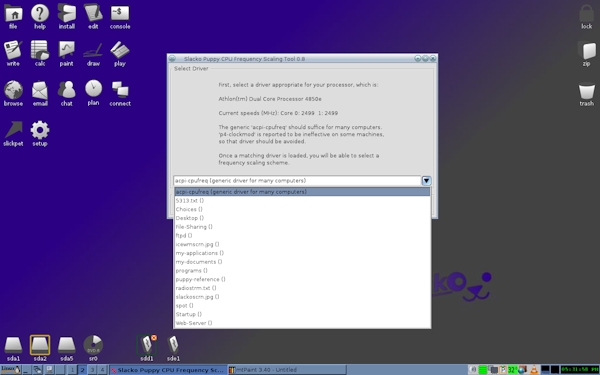Viewport: 600px width, 375px height.
Task: Switch to mtPaint 3.40 Untitled taskbar entry
Action: 287,370
